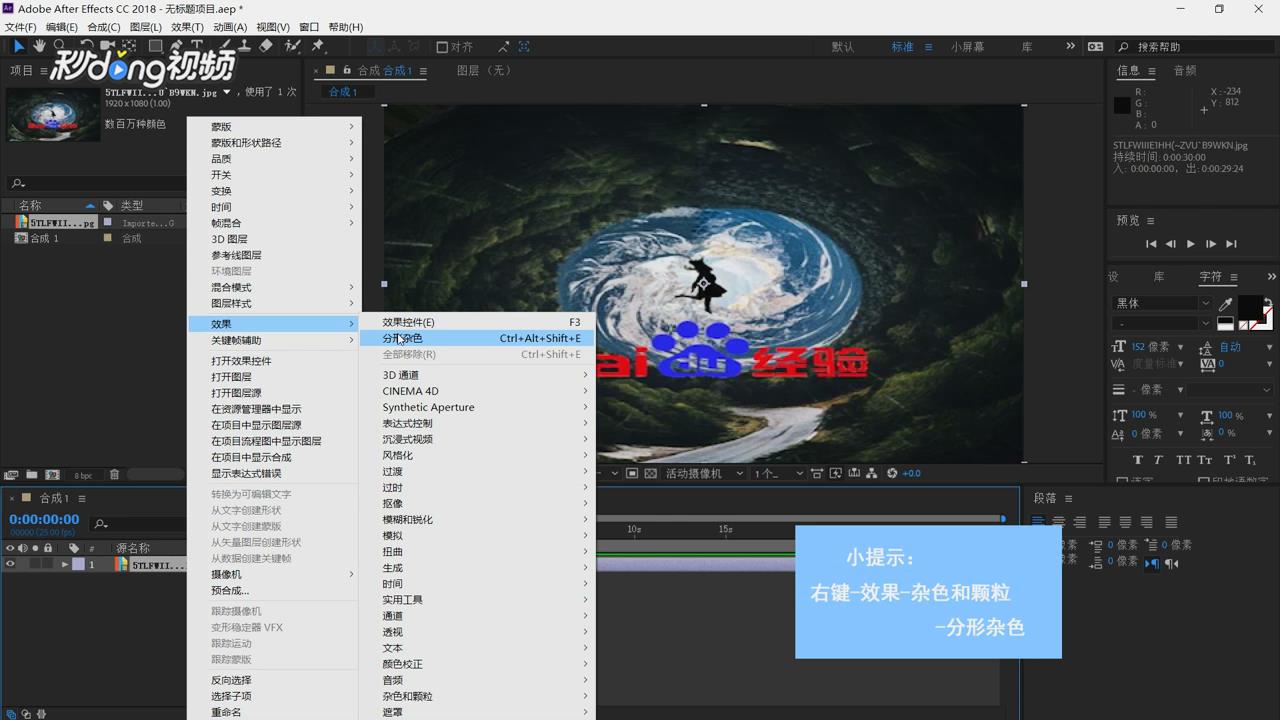This screenshot has height=720, width=1280.
Task: Apply All Caps text style
Action: (x=1184, y=460)
